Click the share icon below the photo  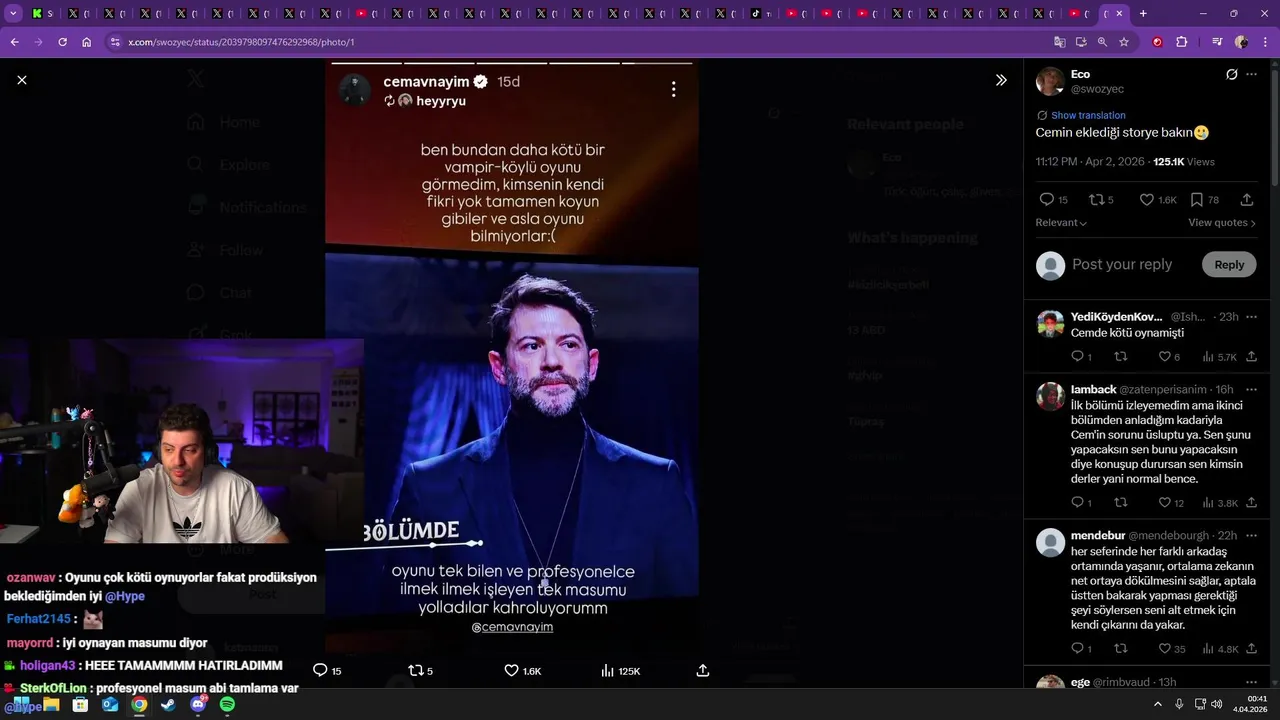coord(703,670)
